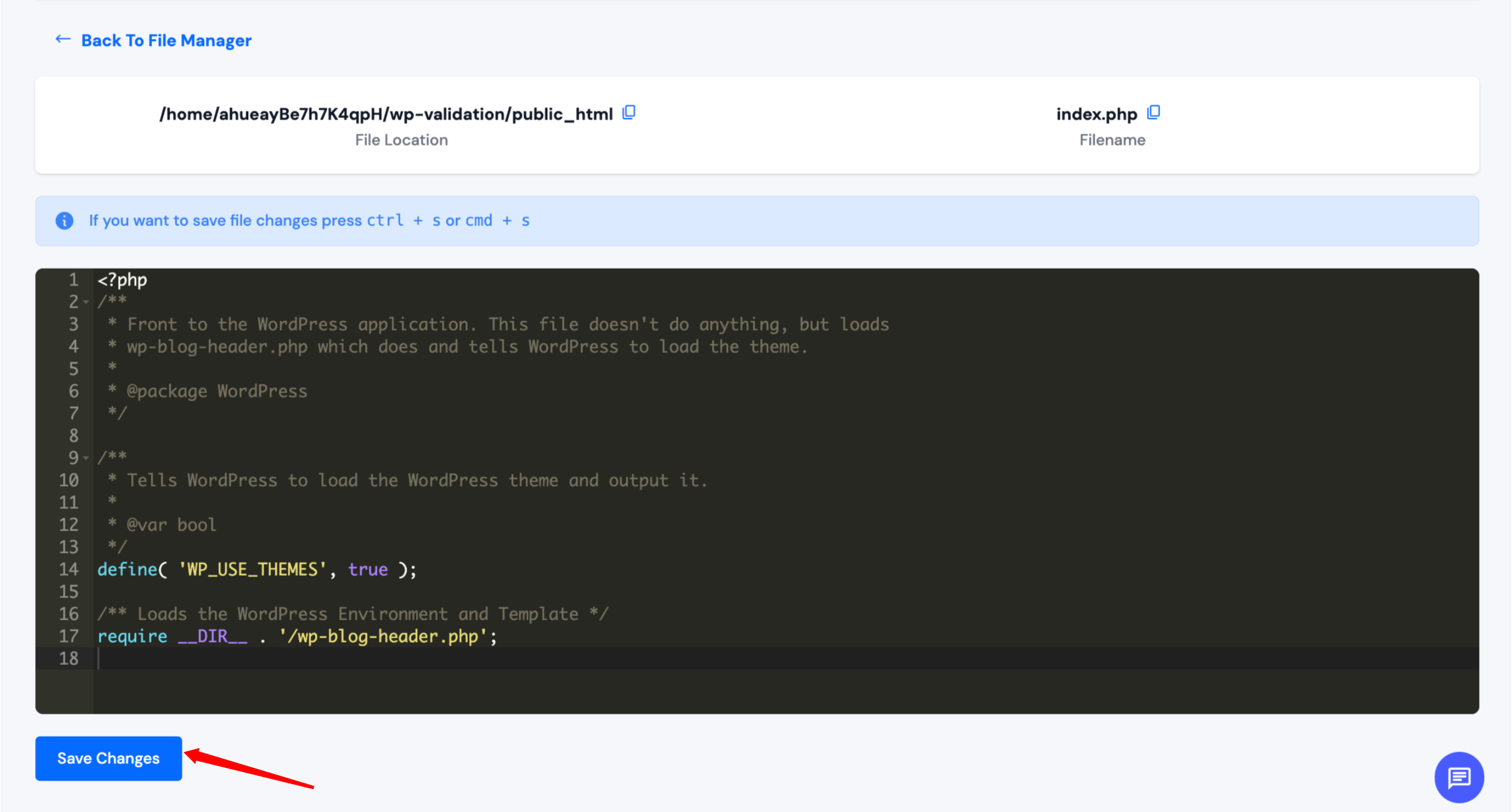Click the file path text /home/ahueayBe7h7K4qpH
This screenshot has height=812, width=1512.
[386, 114]
